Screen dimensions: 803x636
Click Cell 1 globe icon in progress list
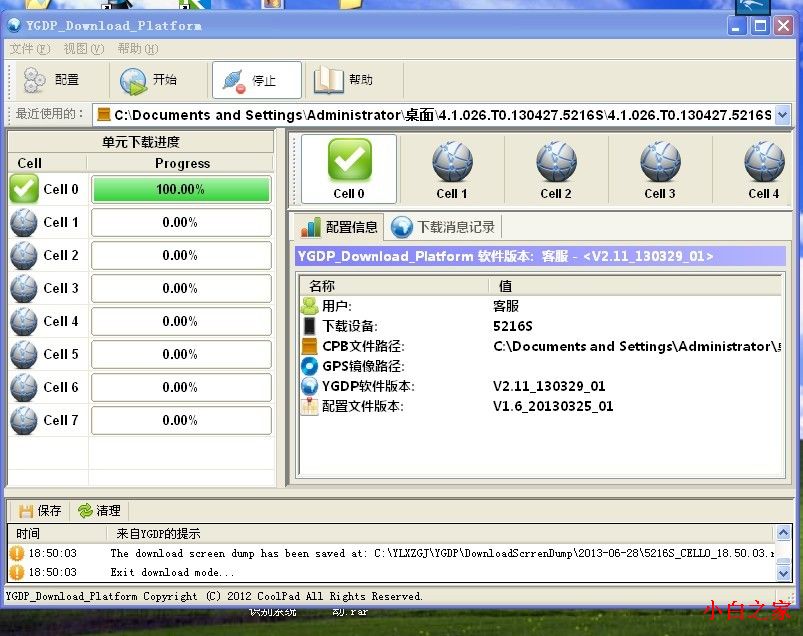pyautogui.click(x=24, y=222)
